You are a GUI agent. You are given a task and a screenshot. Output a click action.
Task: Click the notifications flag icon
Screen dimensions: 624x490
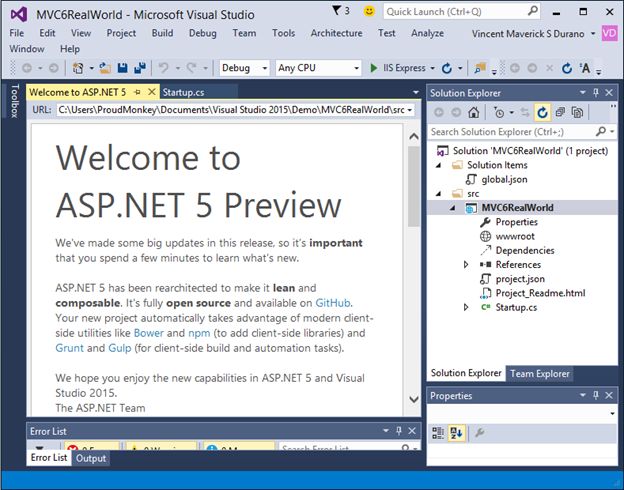(337, 10)
